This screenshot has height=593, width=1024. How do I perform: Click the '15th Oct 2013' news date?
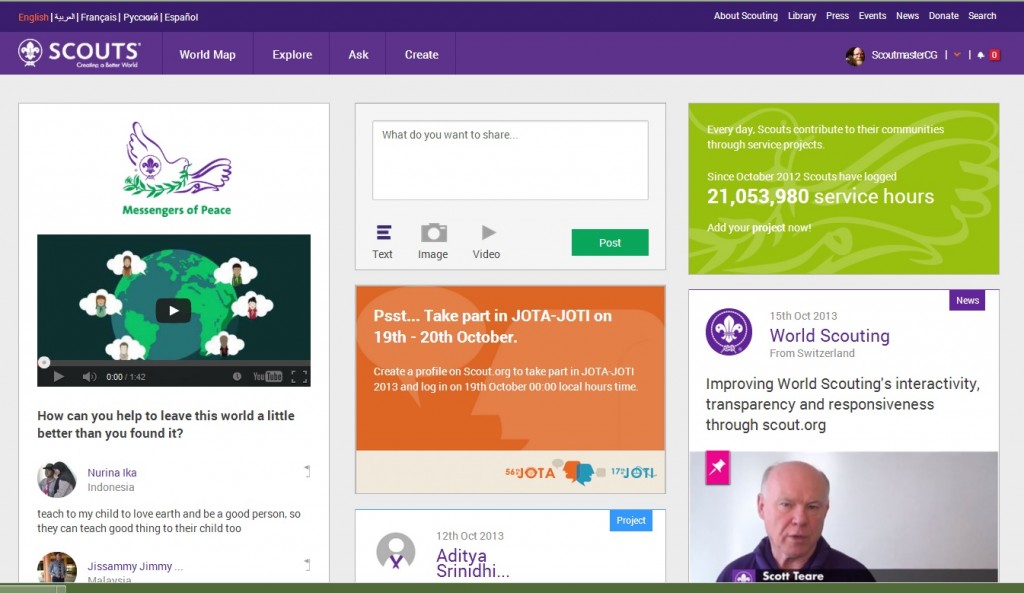803,315
